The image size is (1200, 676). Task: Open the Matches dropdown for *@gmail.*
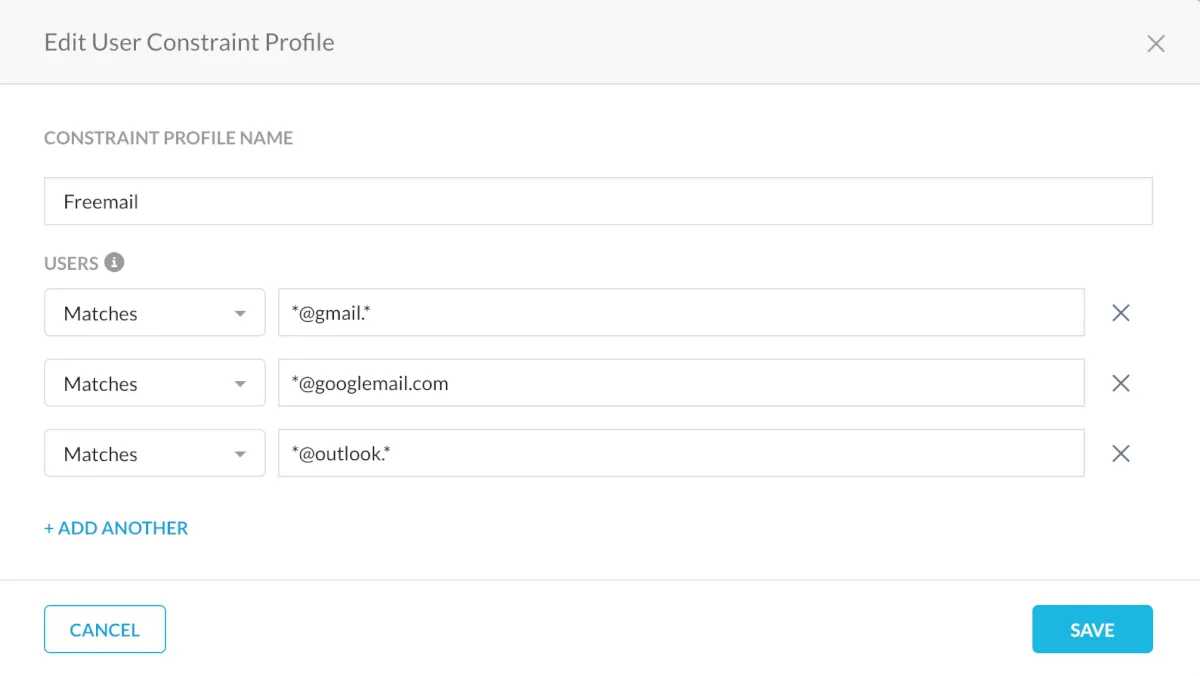(154, 313)
